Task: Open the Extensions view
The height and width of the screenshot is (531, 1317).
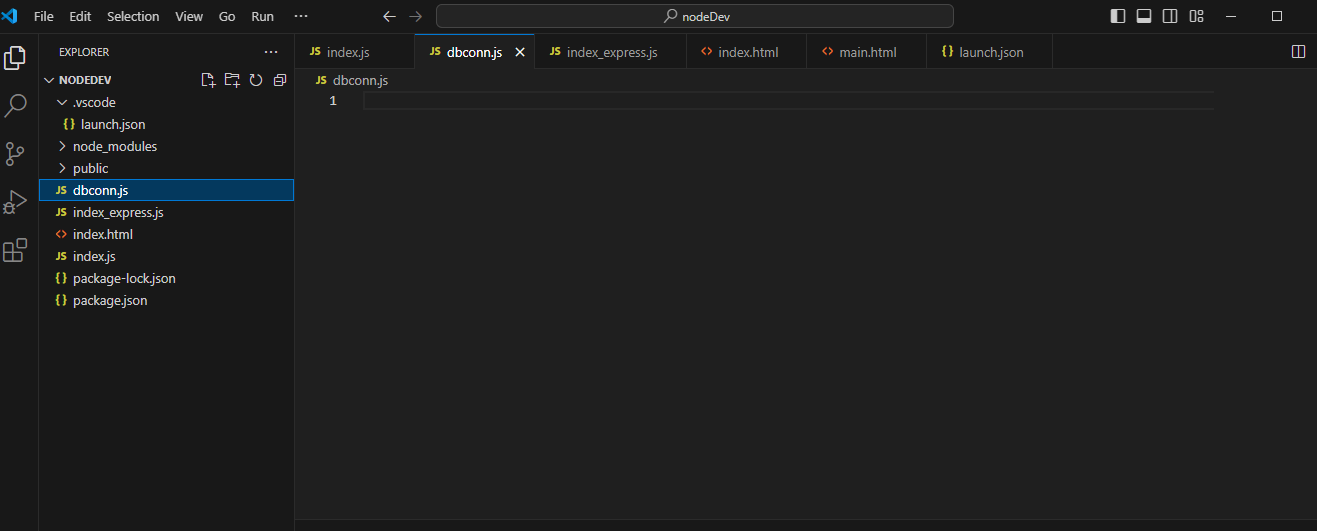Action: coord(15,250)
